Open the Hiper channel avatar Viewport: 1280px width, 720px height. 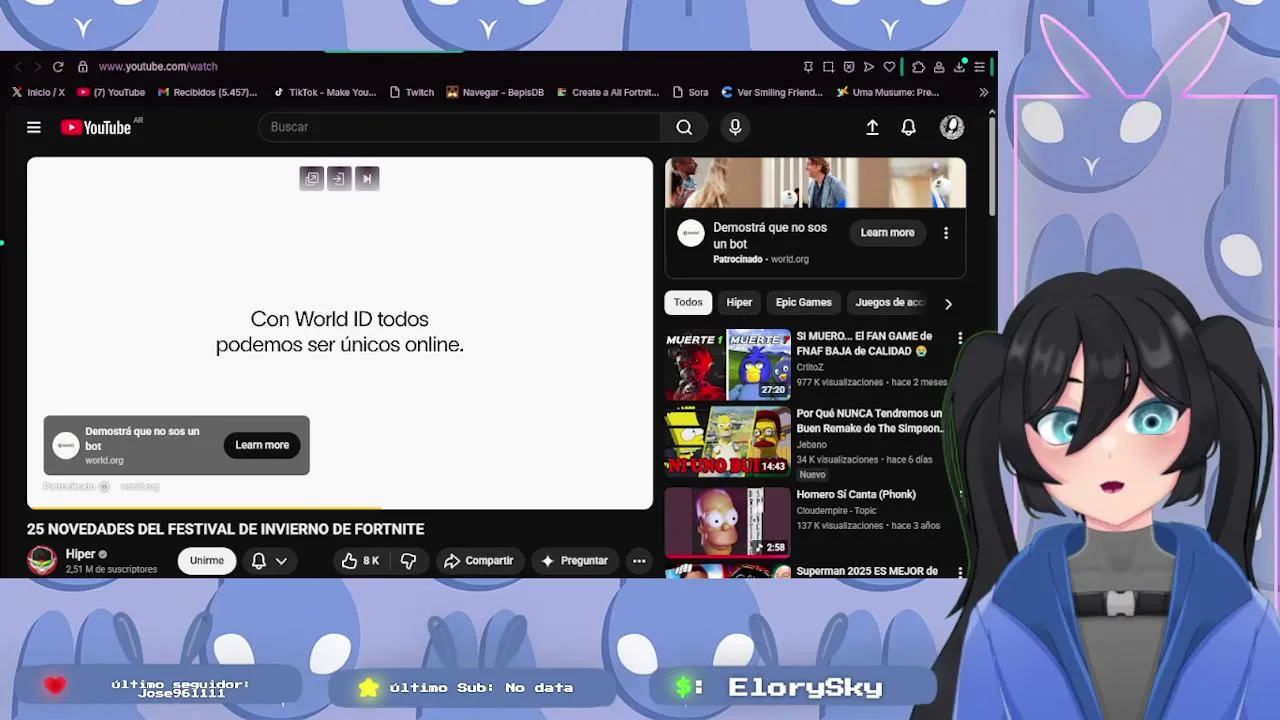point(42,561)
